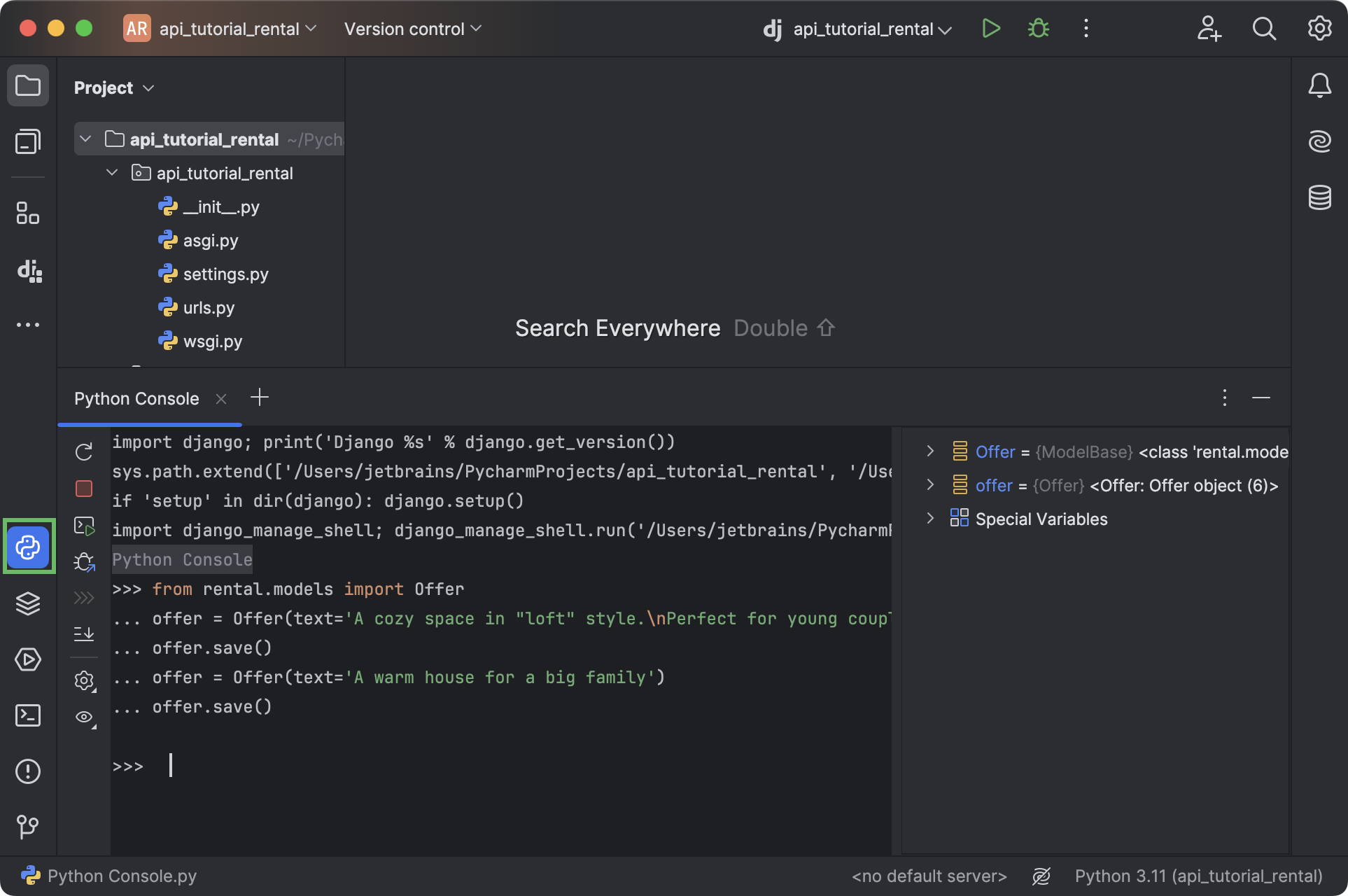Stop the running Python console process
Image resolution: width=1348 pixels, height=896 pixels.
83,489
